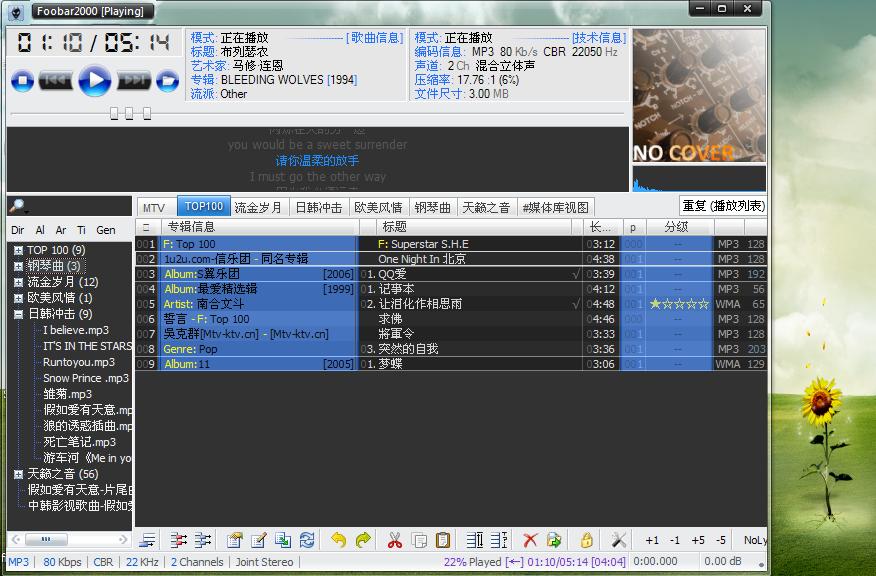
Task: Open the #媒体库视图 playlist tab
Action: tap(555, 207)
